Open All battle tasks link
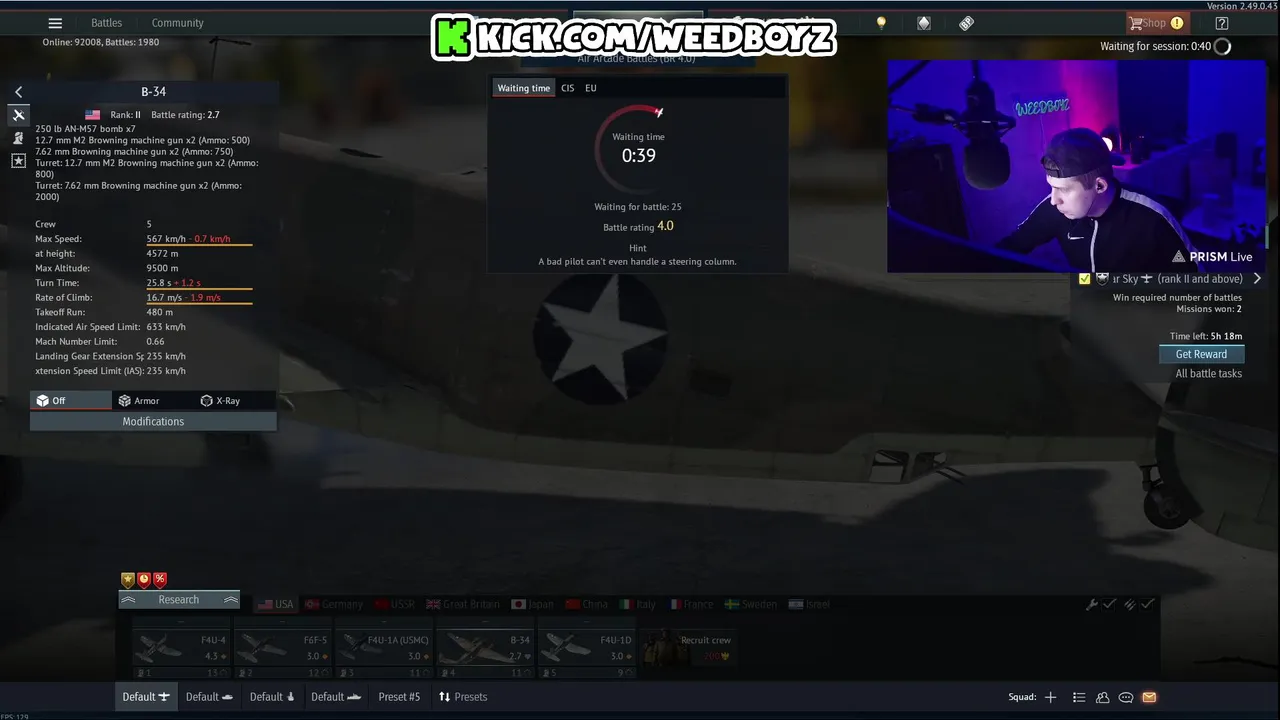 [x=1208, y=373]
